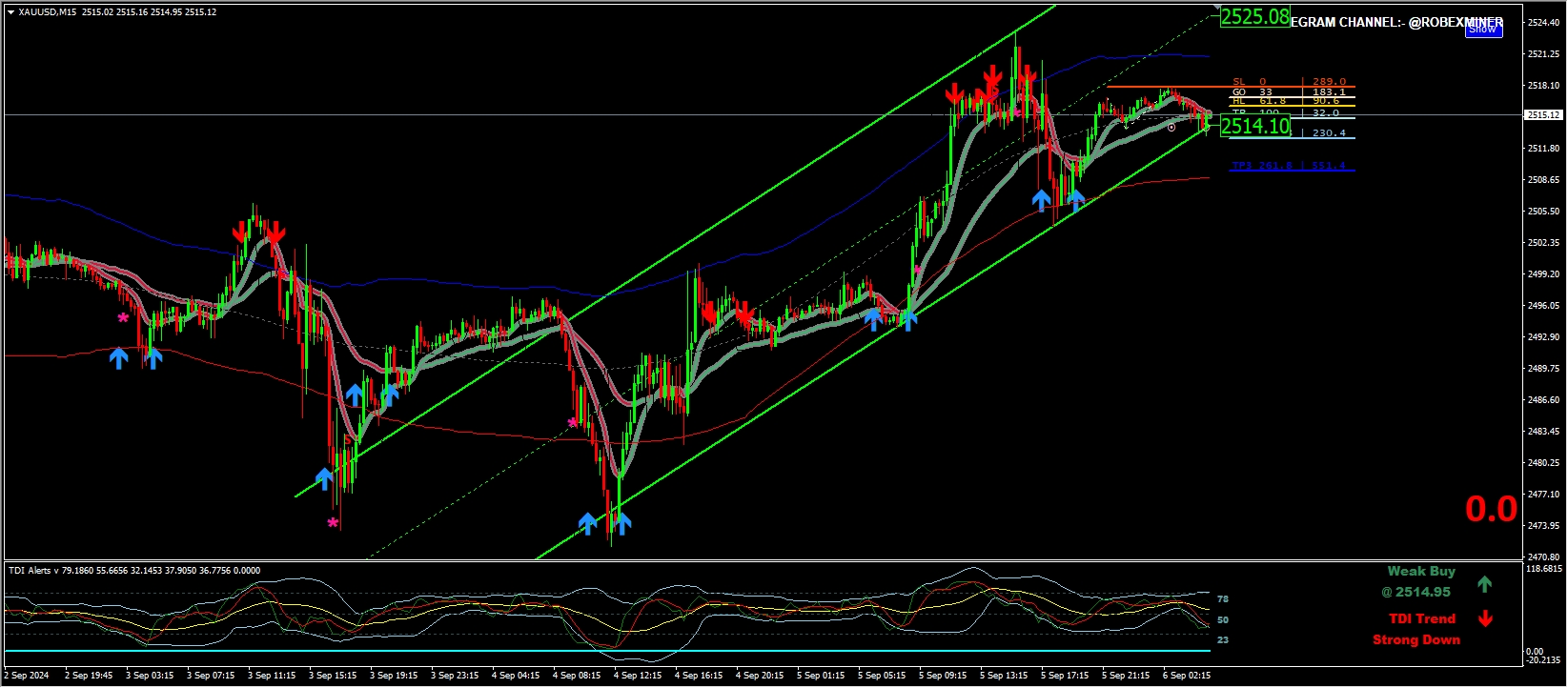Click the 4 Sep 08:15 time label
Viewport: 1568px width, 688px height.
pos(577,676)
